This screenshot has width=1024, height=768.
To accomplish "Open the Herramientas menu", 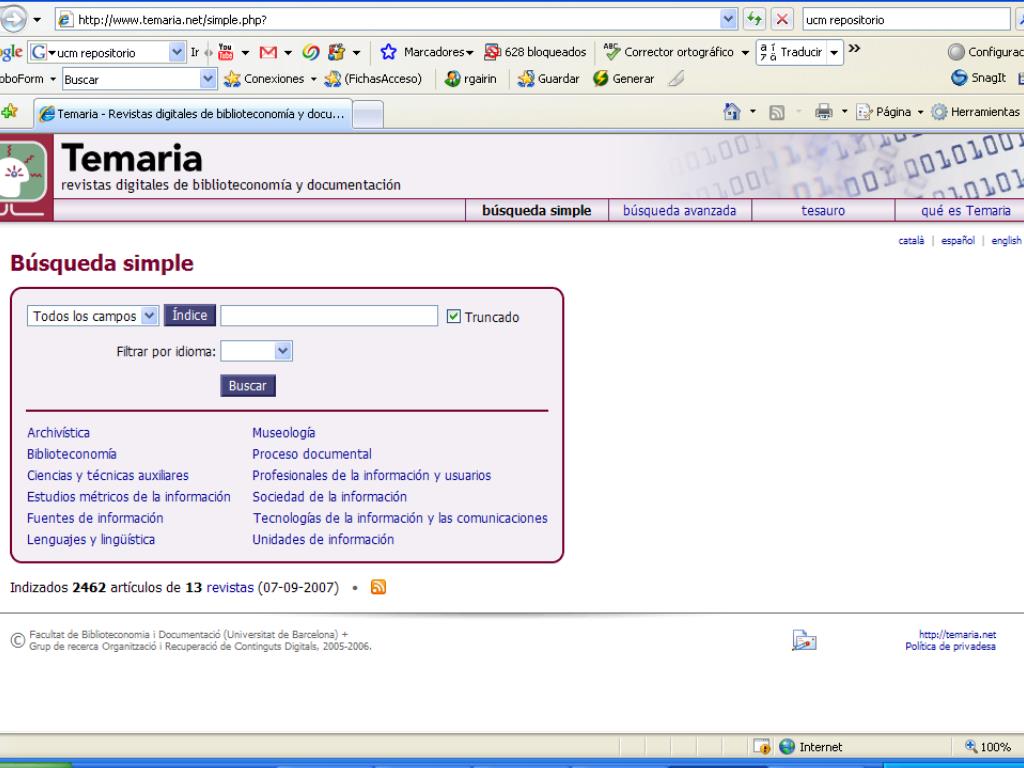I will tap(976, 112).
